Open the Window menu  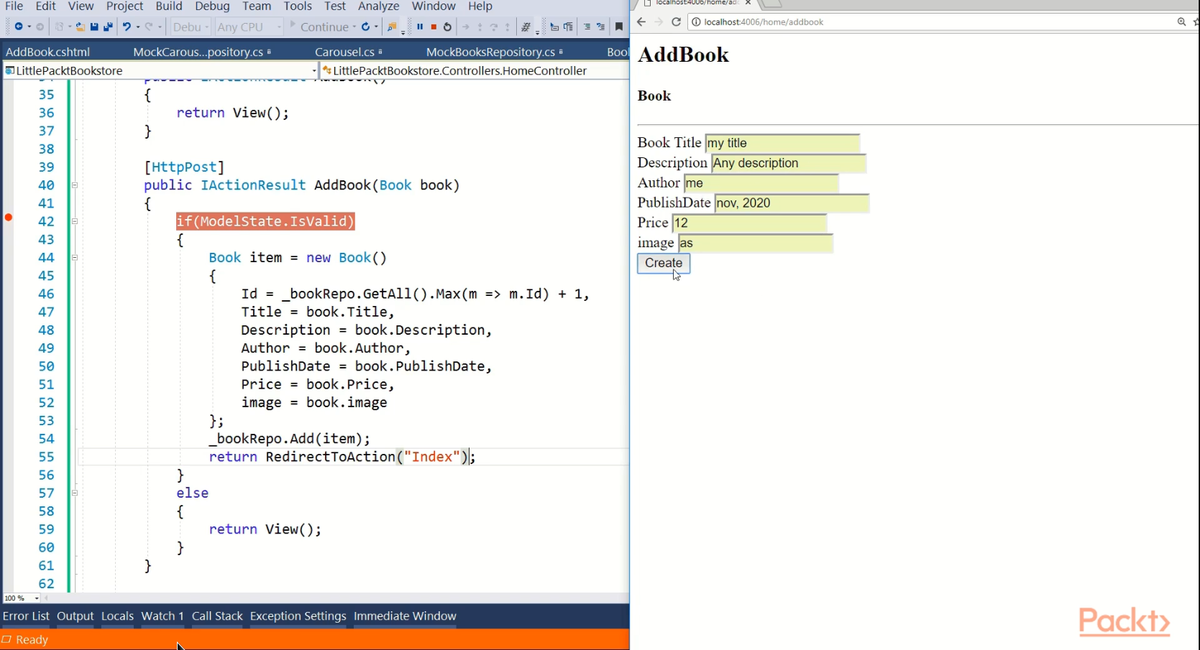tap(433, 6)
